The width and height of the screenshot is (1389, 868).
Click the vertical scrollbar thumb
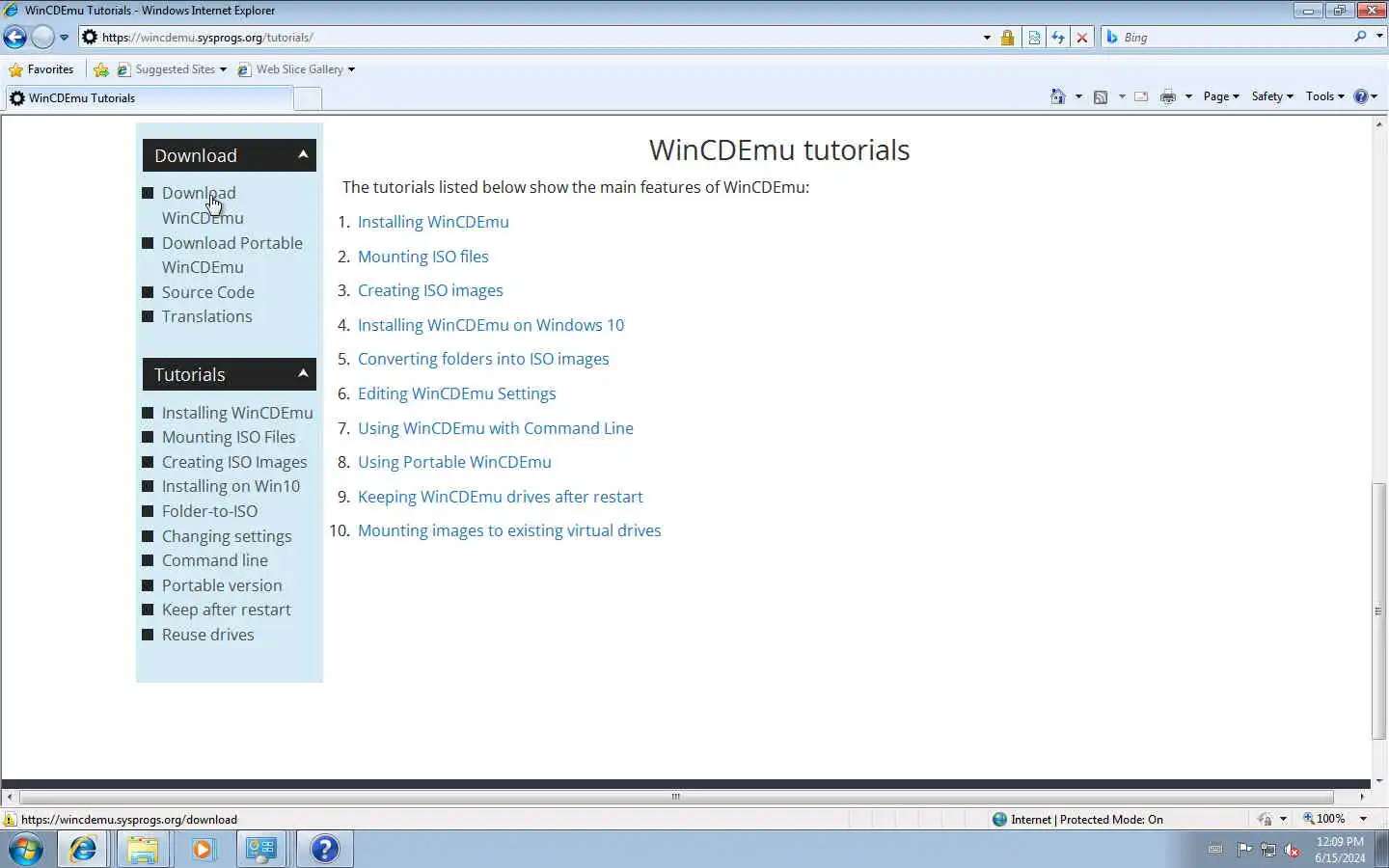[1378, 611]
